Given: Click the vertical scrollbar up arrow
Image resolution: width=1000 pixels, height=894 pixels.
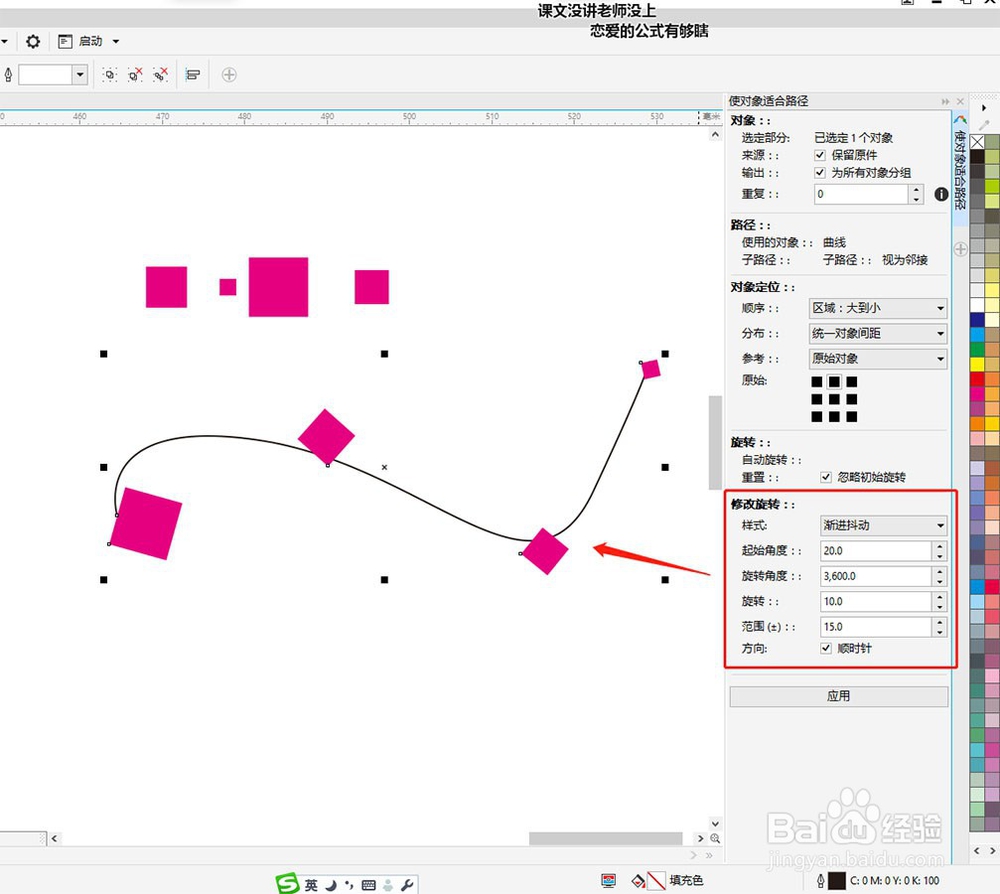Looking at the screenshot, I should tap(715, 135).
